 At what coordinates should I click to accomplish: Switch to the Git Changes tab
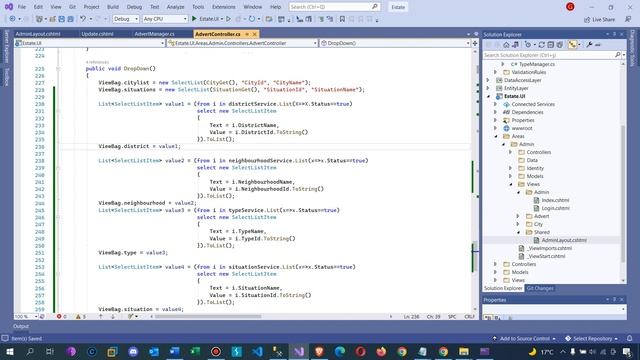(x=540, y=288)
